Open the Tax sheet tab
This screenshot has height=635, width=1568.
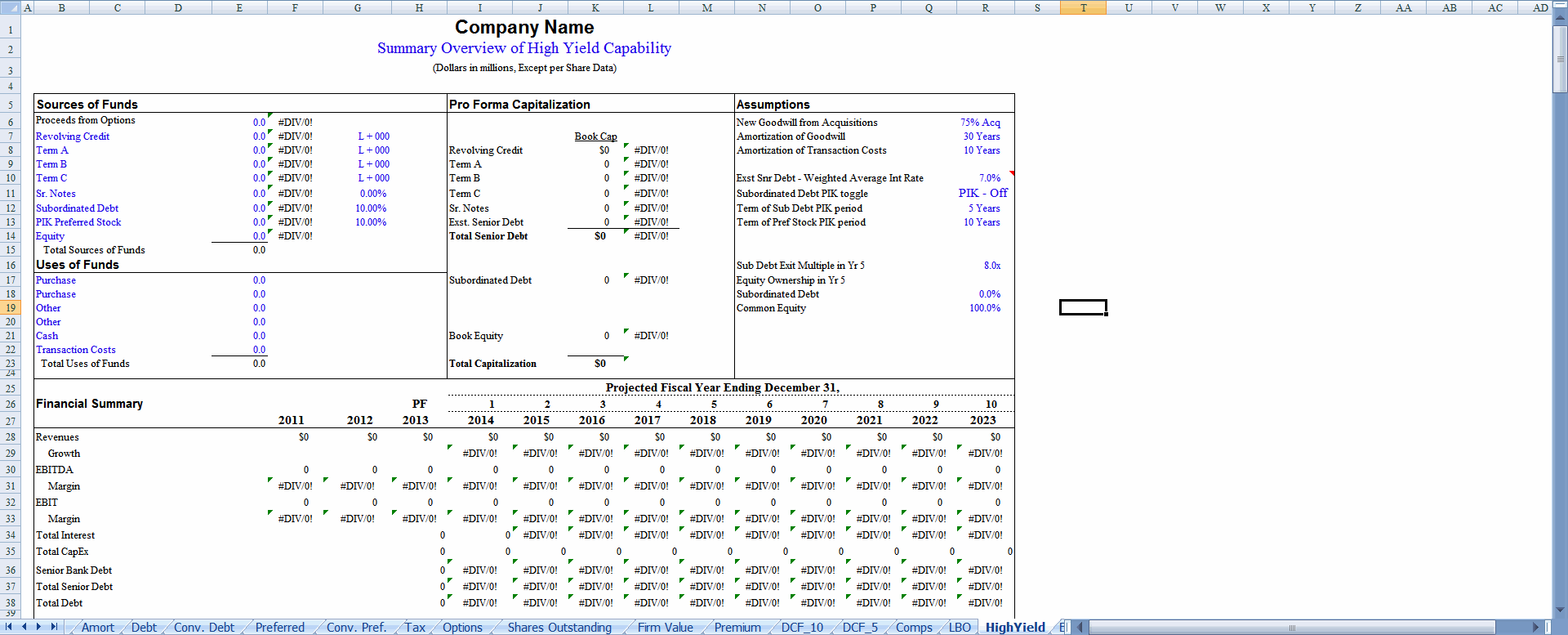click(x=415, y=627)
